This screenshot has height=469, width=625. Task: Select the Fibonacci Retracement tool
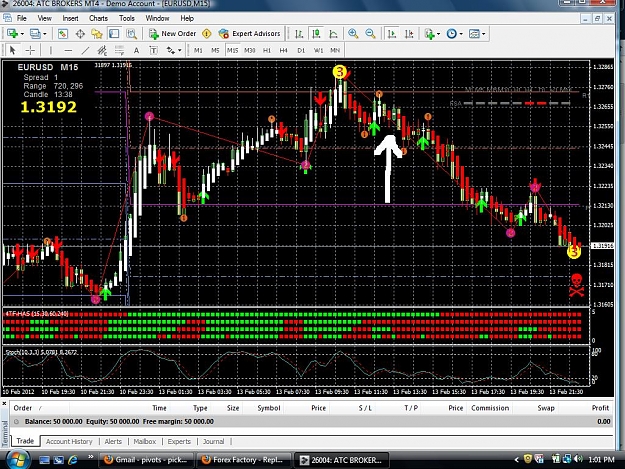(x=119, y=50)
